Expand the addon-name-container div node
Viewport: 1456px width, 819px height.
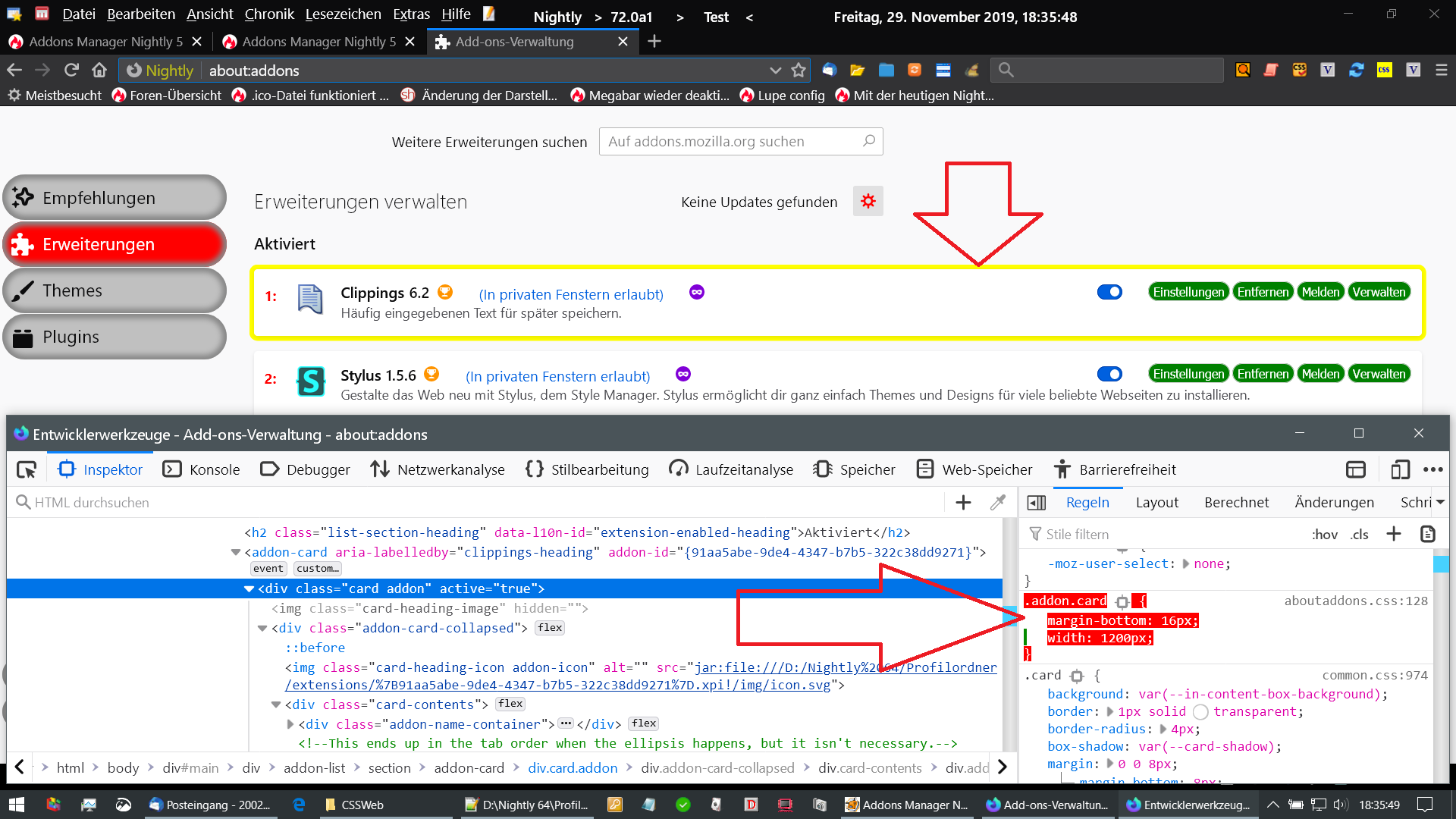(x=290, y=724)
